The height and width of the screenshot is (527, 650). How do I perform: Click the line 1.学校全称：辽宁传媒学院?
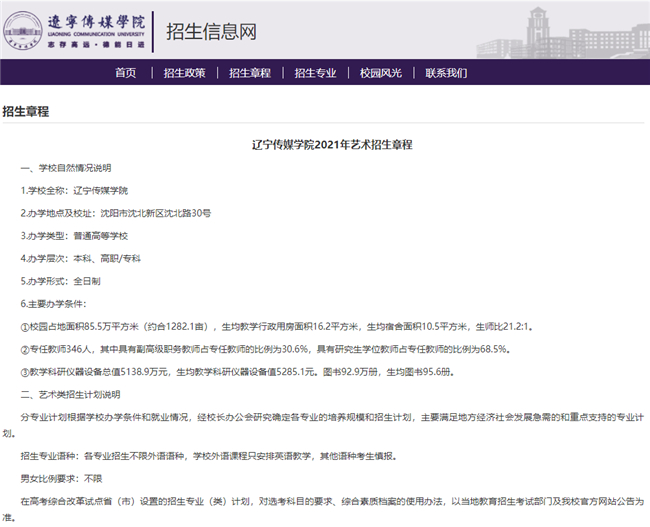tap(74, 191)
